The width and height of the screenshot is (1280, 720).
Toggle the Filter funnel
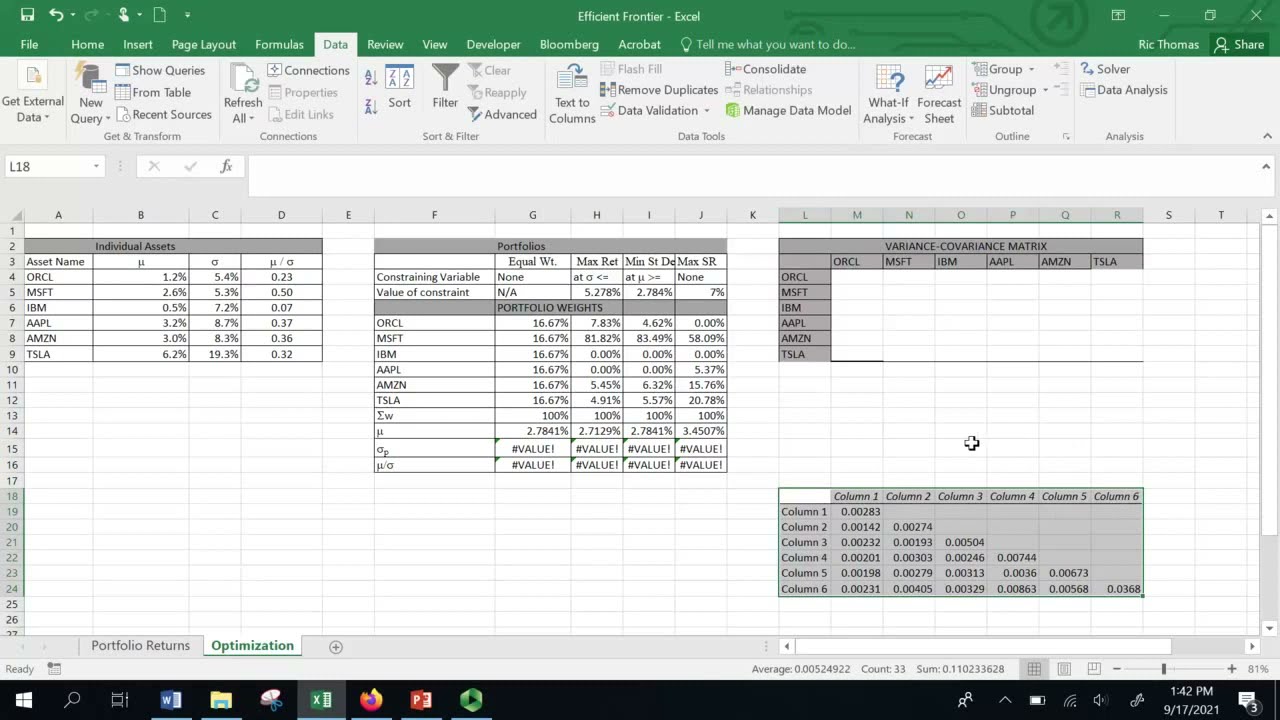pos(445,88)
